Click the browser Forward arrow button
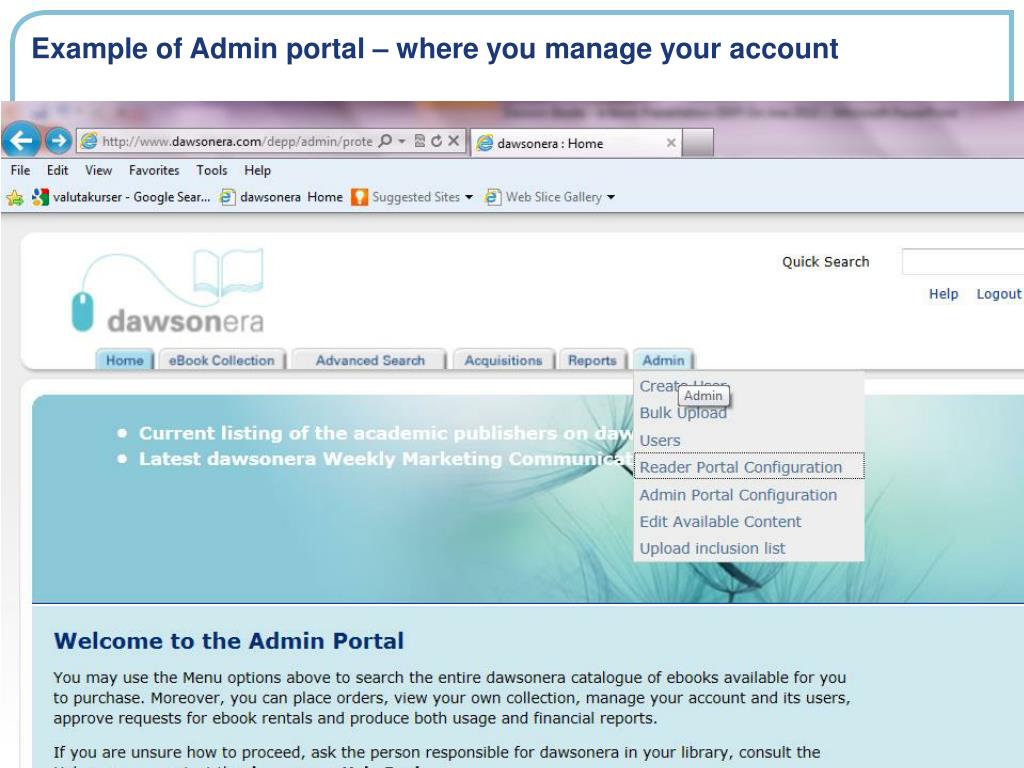Viewport: 1024px width, 768px height. coord(58,140)
